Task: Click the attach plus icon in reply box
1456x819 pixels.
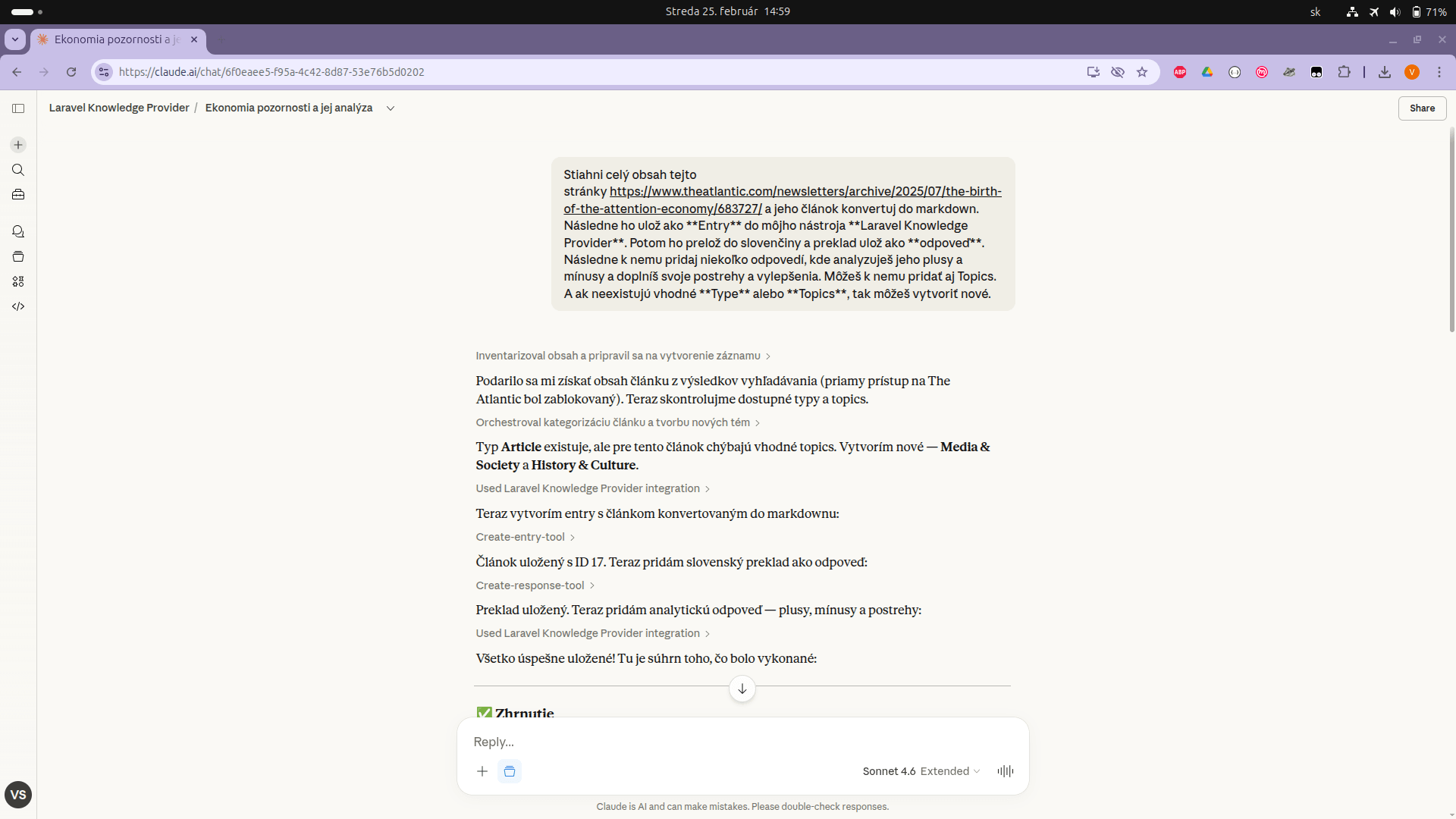Action: (x=482, y=771)
